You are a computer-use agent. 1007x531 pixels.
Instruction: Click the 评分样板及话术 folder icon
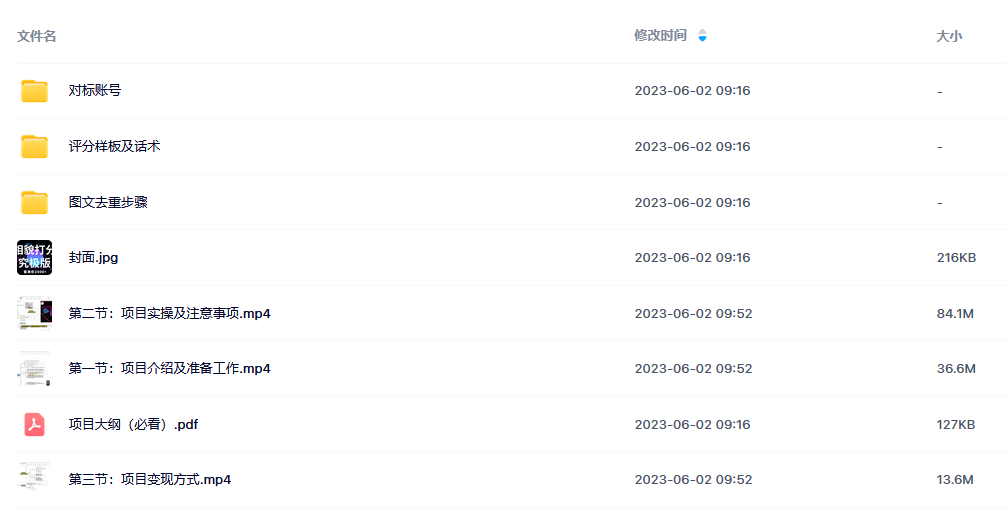34,146
